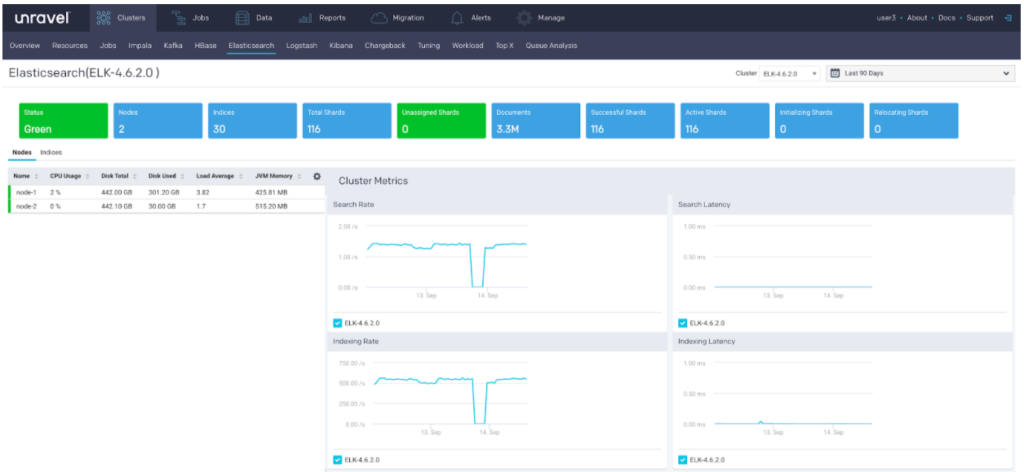Switch to the HBase tab
This screenshot has width=1024, height=472.
[205, 46]
